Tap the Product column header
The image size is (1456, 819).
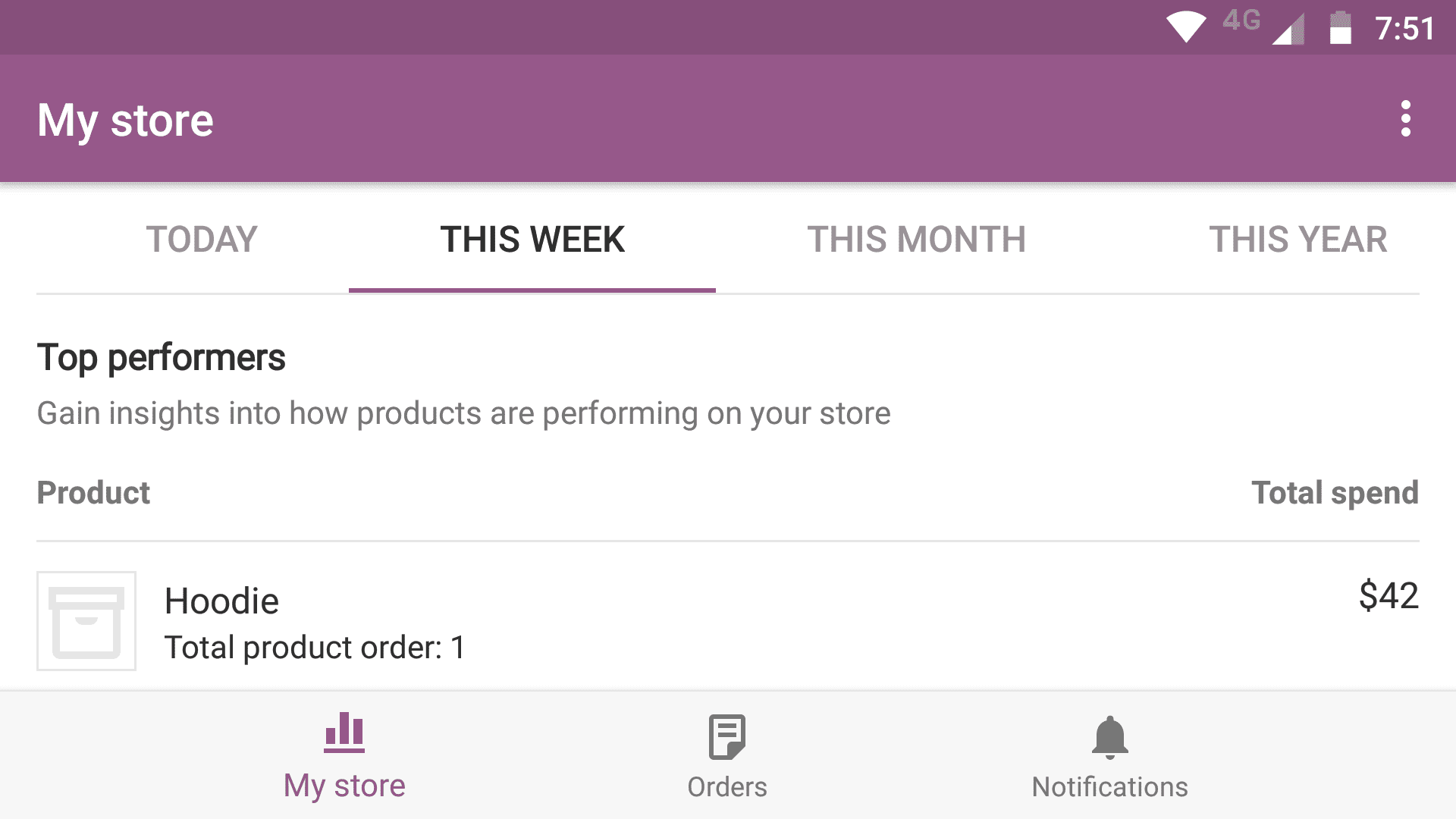[x=93, y=493]
